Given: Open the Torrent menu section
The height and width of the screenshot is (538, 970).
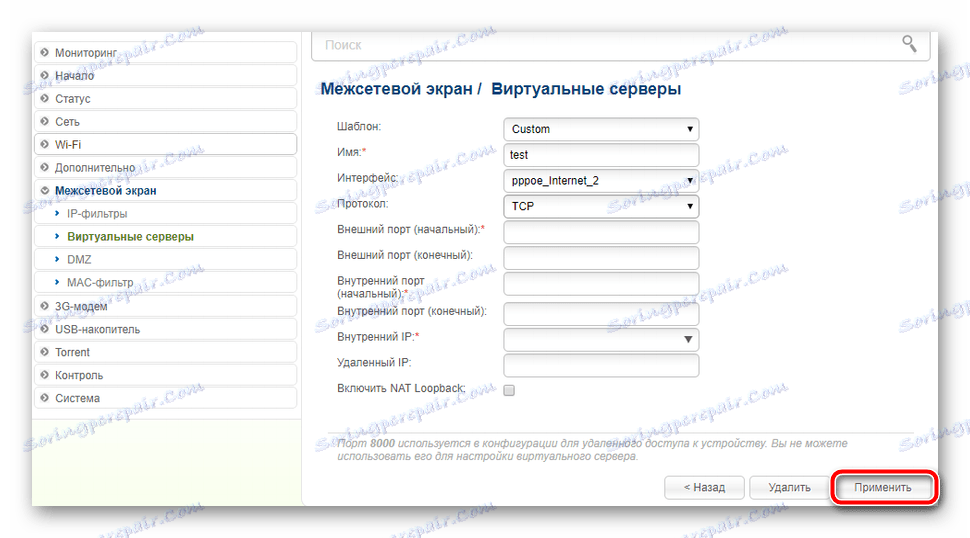Looking at the screenshot, I should tap(165, 352).
